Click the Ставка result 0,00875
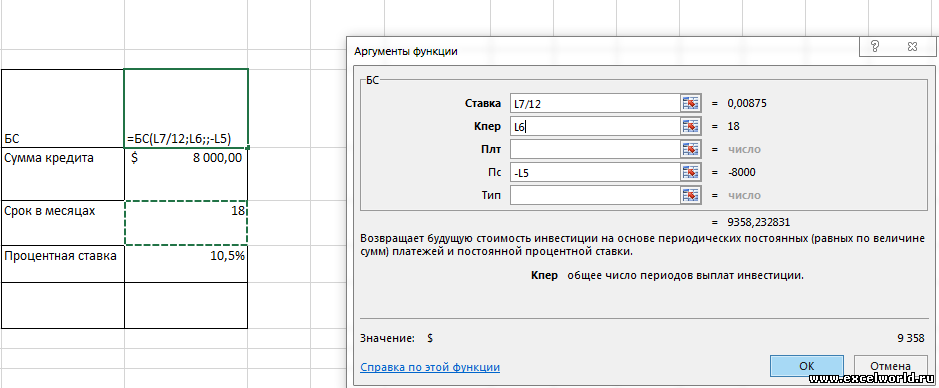Screen dimensions: 939x388 click(x=747, y=103)
